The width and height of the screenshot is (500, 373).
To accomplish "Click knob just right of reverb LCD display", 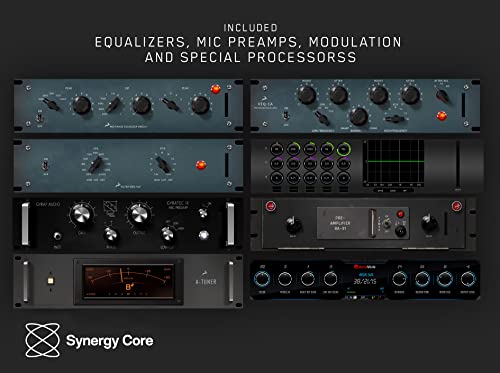I will pos(399,279).
